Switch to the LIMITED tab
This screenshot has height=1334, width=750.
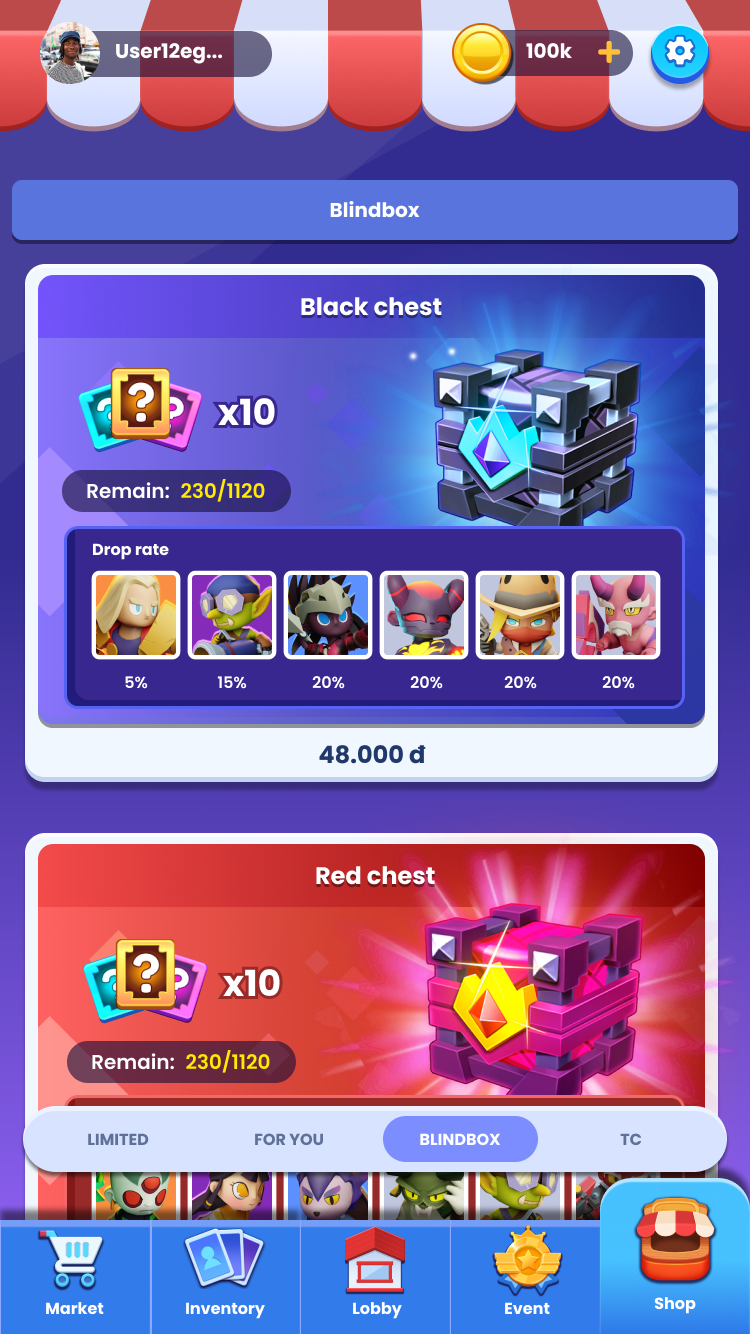(x=118, y=1139)
